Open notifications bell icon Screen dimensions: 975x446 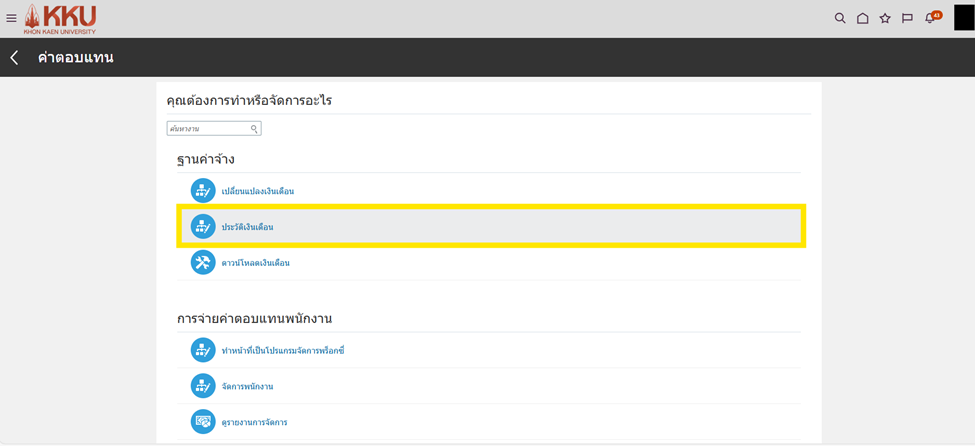[x=930, y=18]
